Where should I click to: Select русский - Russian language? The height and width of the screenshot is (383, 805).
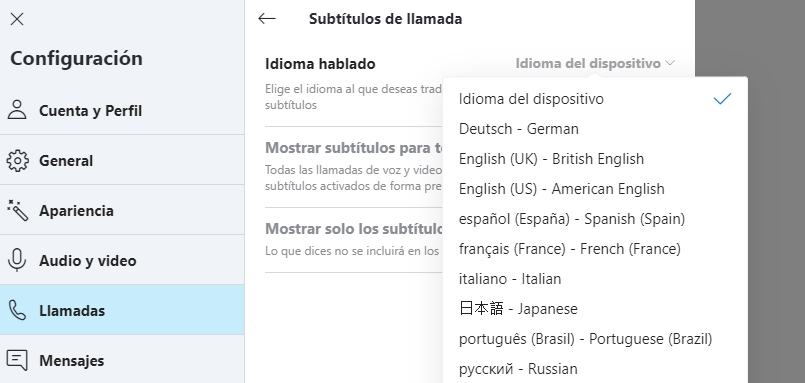(x=595, y=369)
